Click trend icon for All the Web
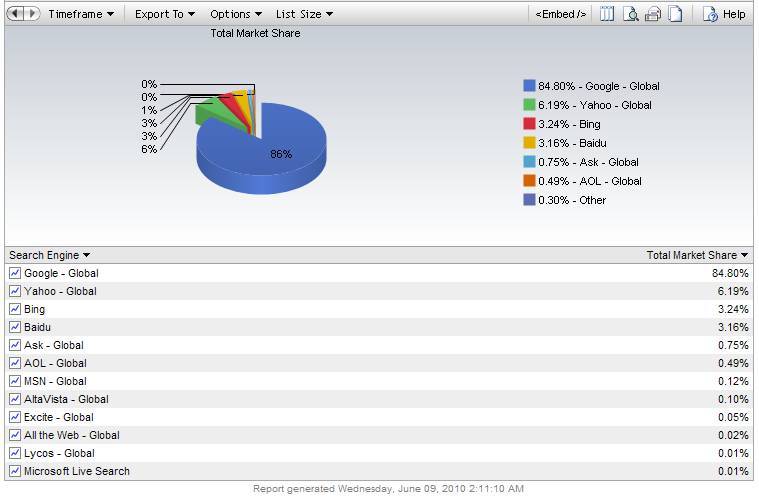The height and width of the screenshot is (498, 759). point(15,435)
